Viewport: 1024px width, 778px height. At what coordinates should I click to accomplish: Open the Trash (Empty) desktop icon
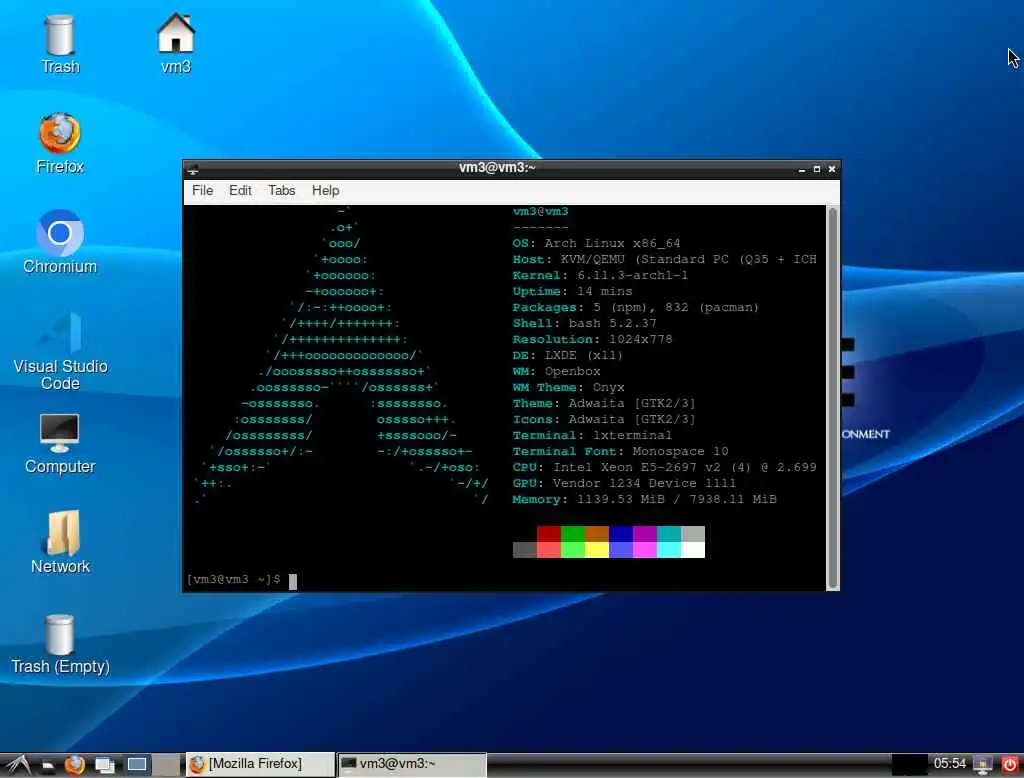pyautogui.click(x=60, y=644)
